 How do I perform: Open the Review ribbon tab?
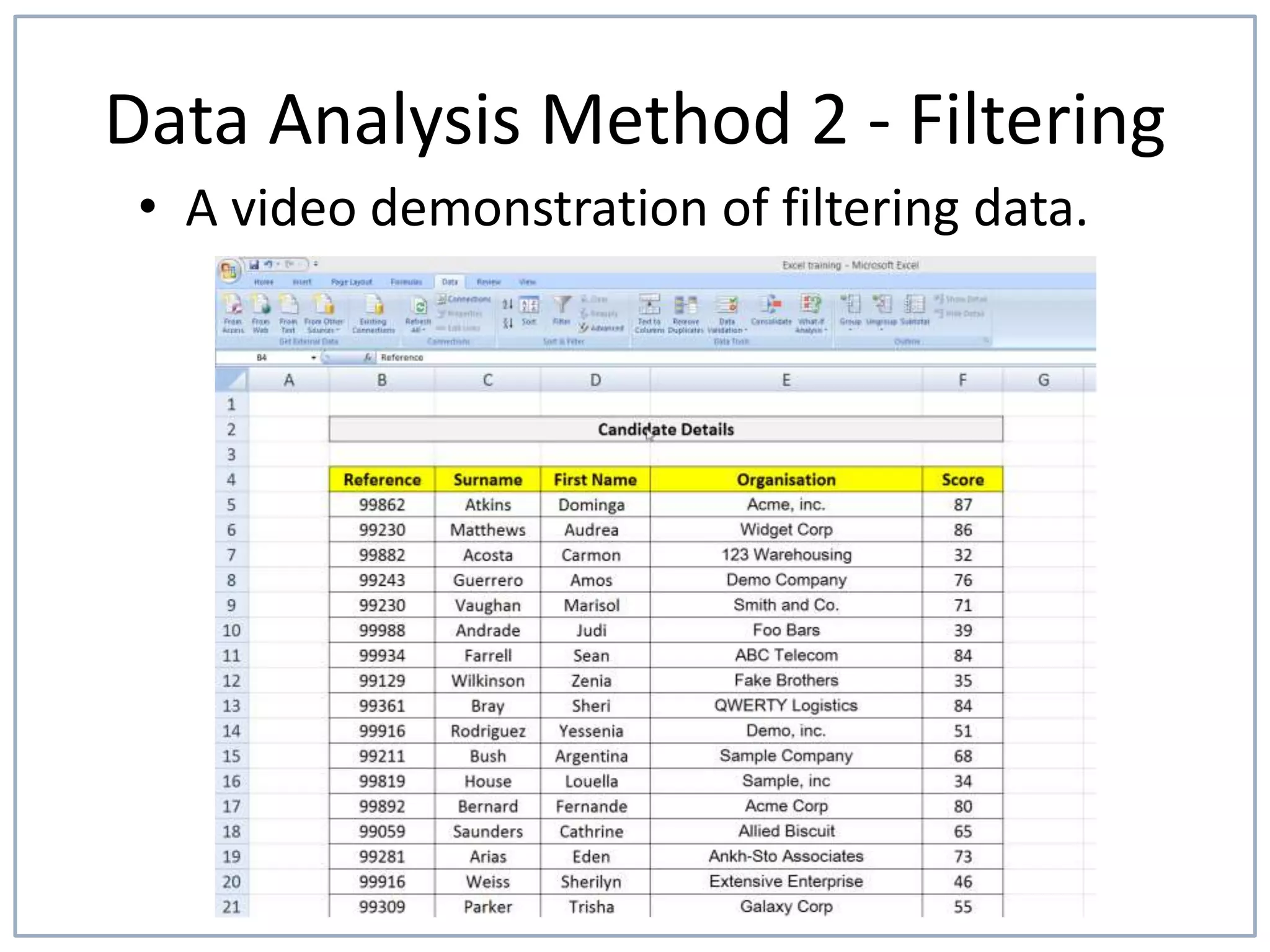coord(489,282)
